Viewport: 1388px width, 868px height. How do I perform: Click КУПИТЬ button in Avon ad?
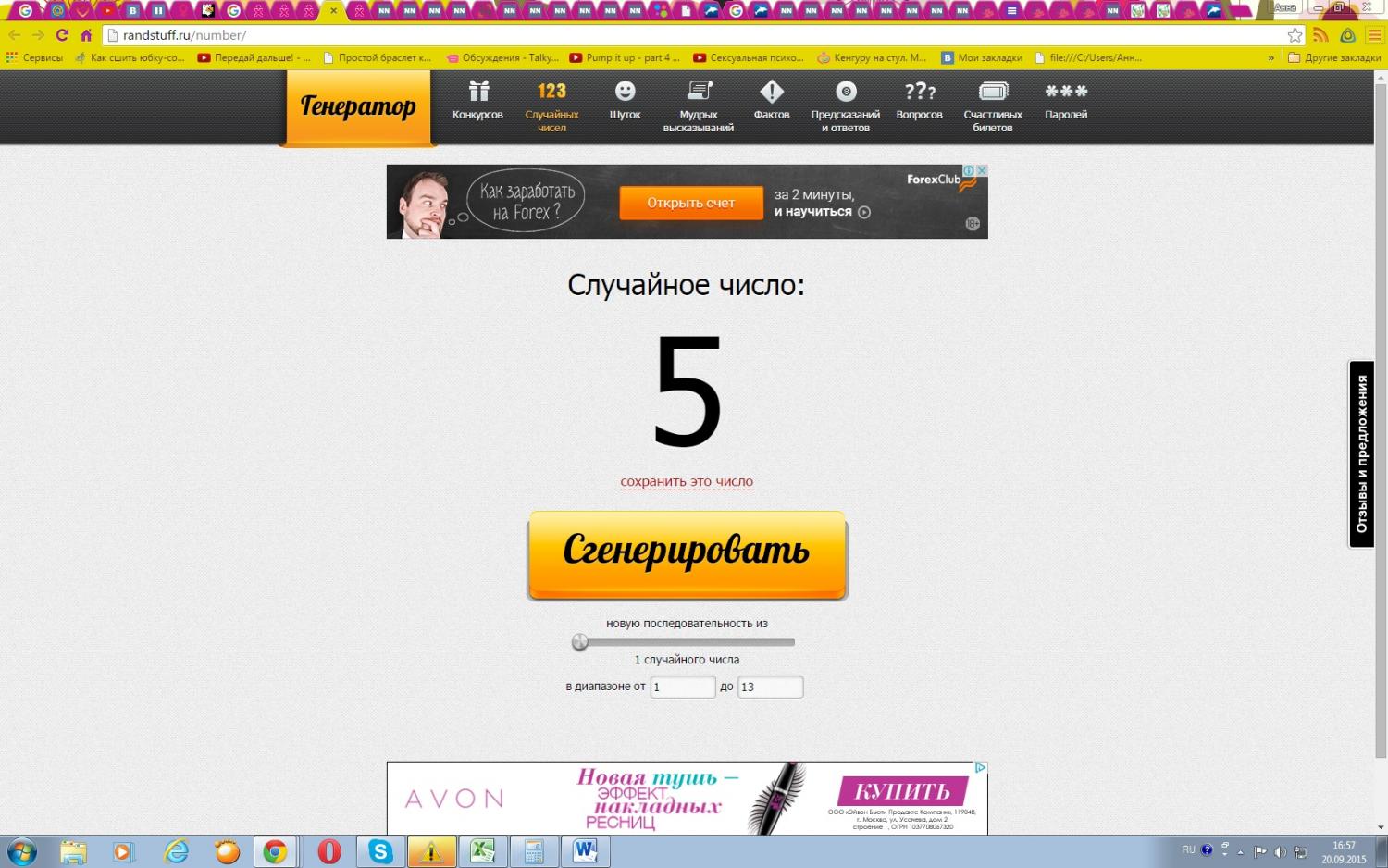902,792
